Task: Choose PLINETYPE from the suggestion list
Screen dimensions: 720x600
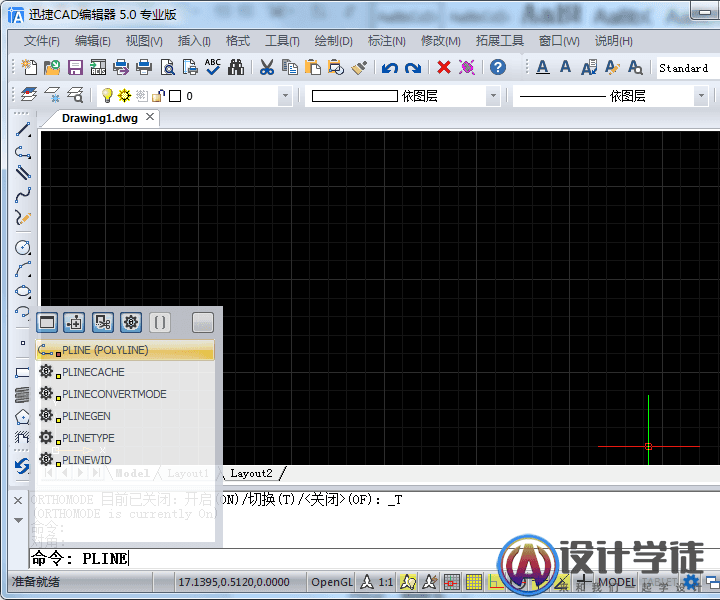Action: coord(125,438)
